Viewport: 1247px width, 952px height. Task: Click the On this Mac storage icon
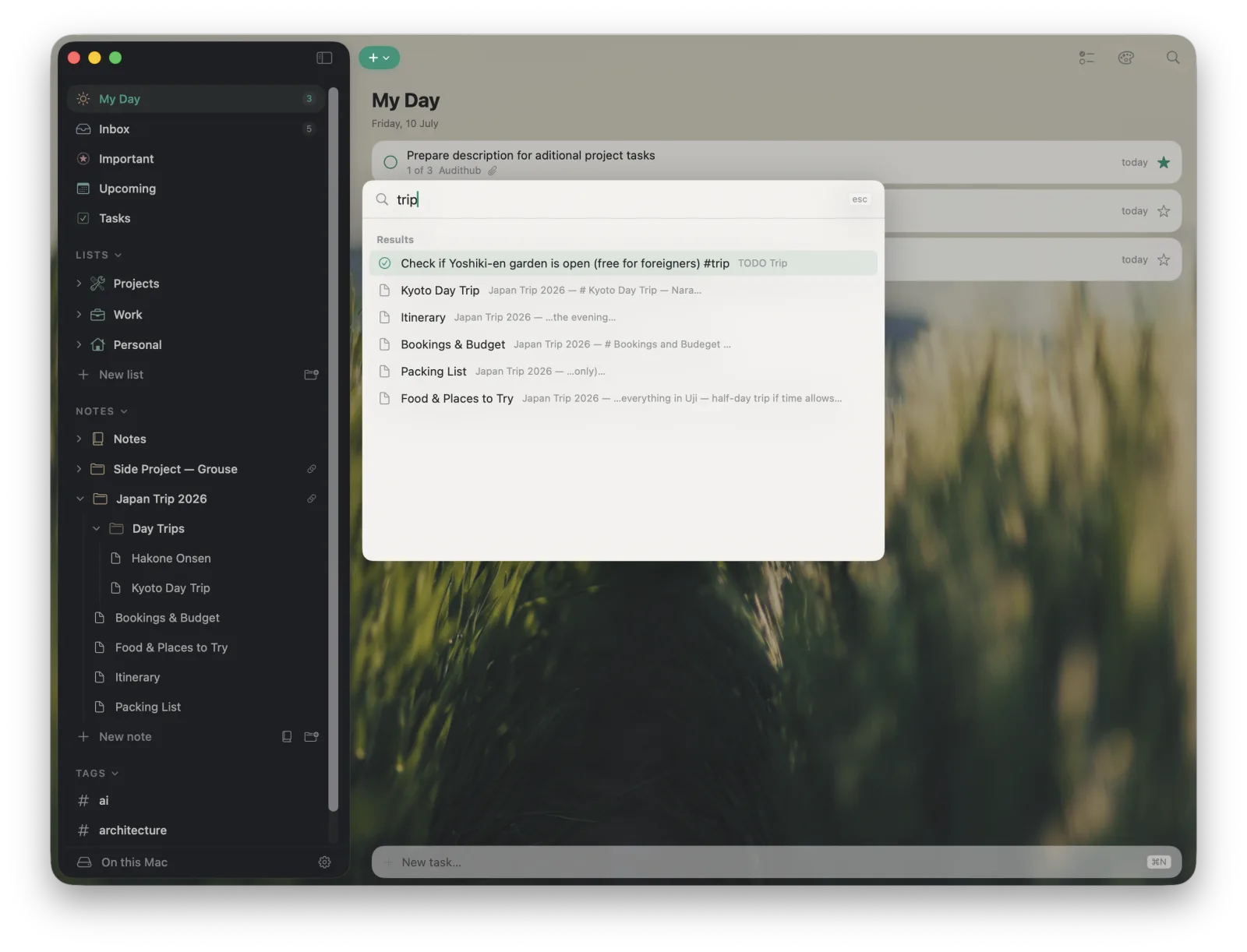point(84,862)
